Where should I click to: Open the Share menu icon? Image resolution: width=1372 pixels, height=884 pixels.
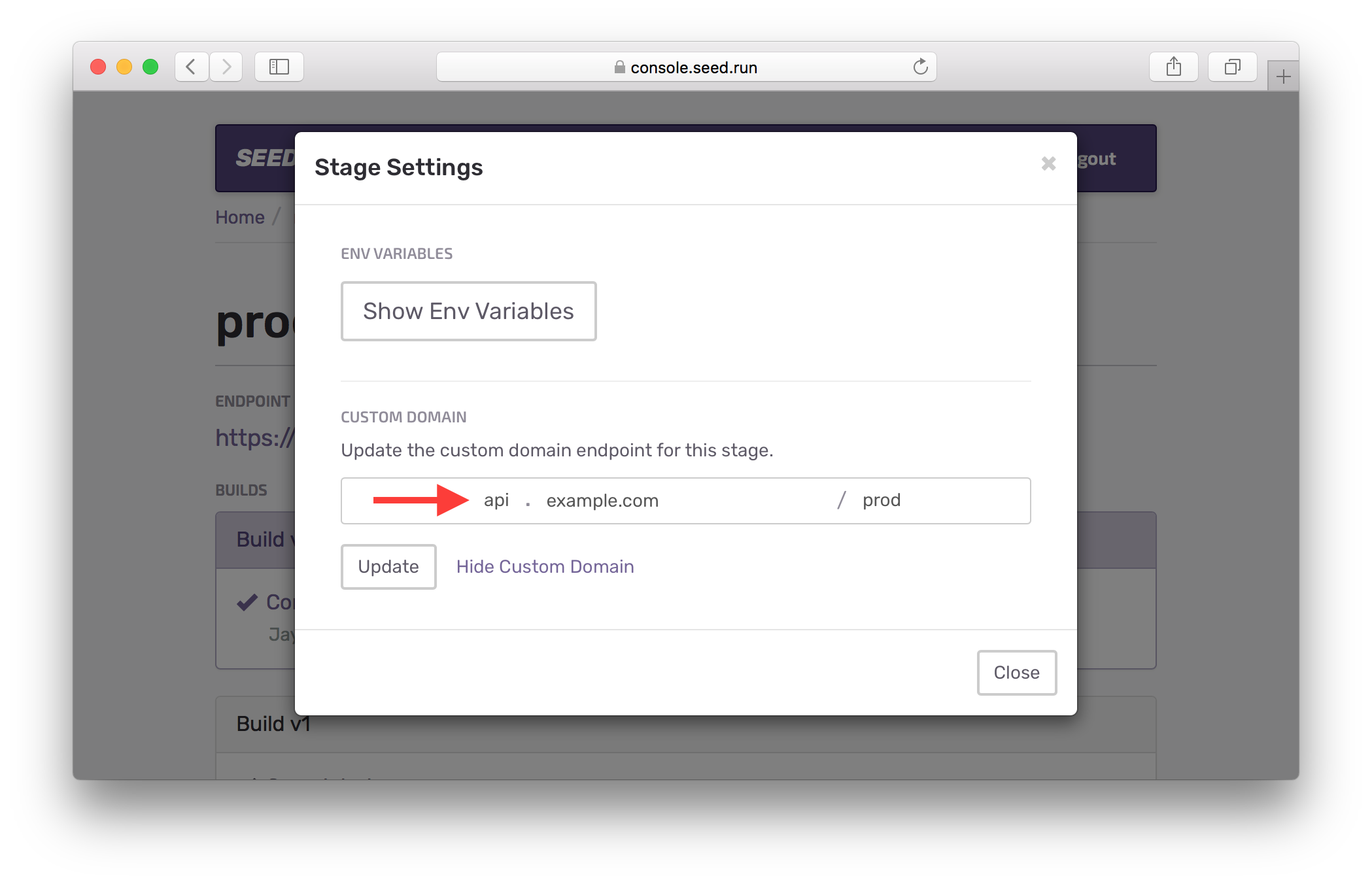coord(1174,66)
